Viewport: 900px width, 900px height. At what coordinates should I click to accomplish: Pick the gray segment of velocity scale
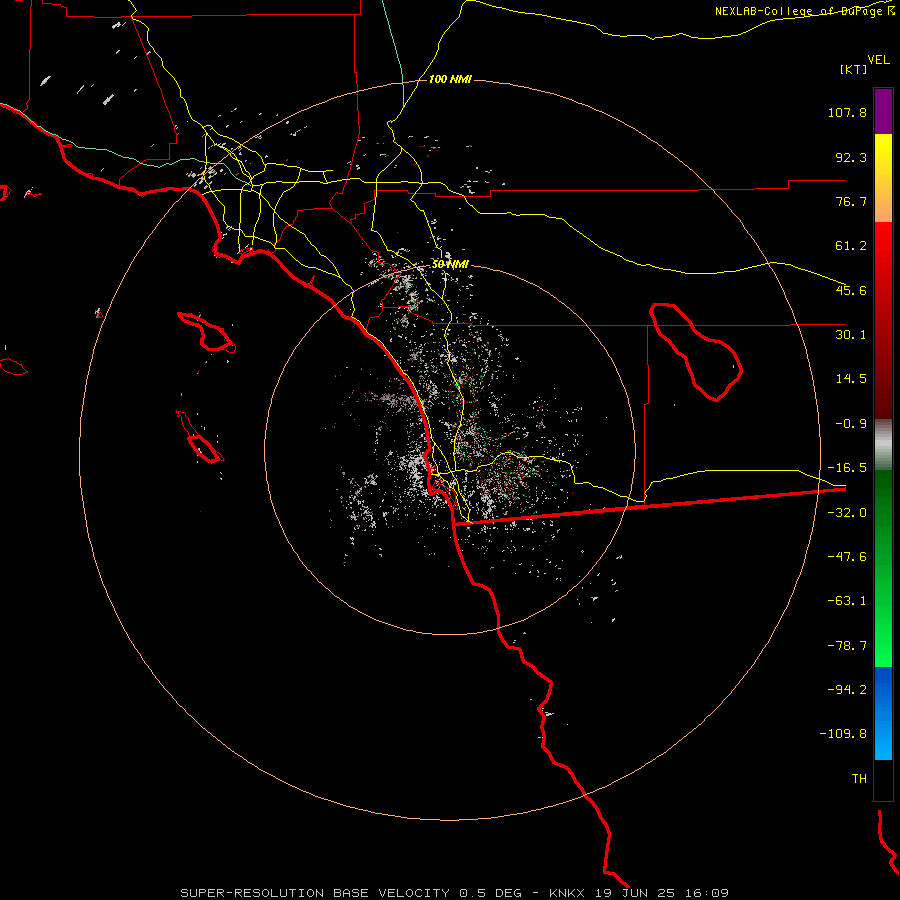[883, 445]
